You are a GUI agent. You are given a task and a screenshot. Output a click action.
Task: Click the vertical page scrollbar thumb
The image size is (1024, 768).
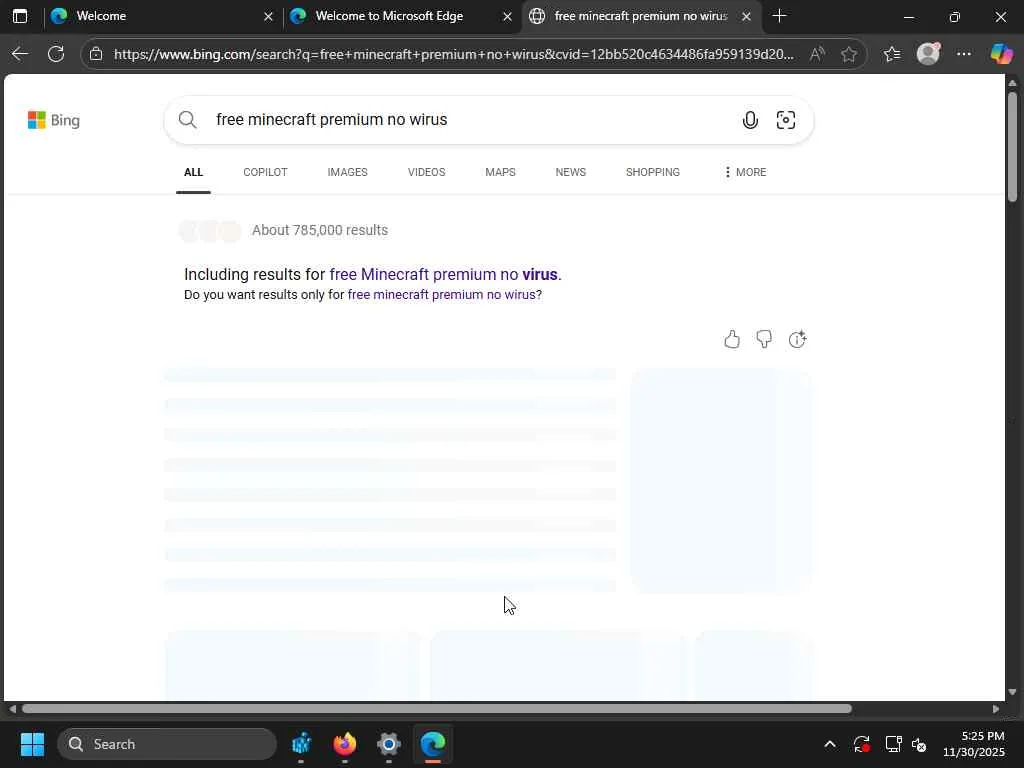(1012, 147)
